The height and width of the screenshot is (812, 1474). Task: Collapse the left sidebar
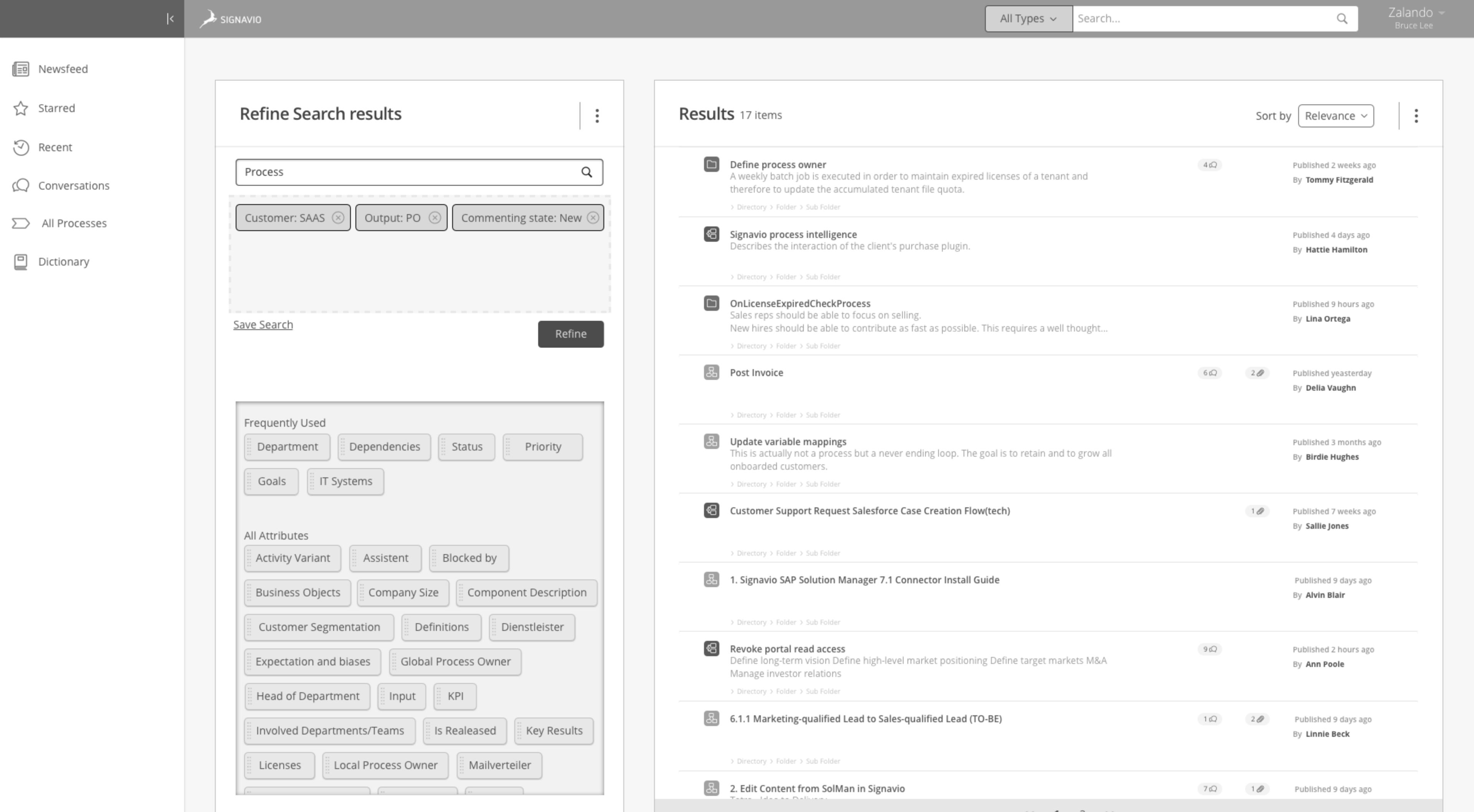click(170, 19)
